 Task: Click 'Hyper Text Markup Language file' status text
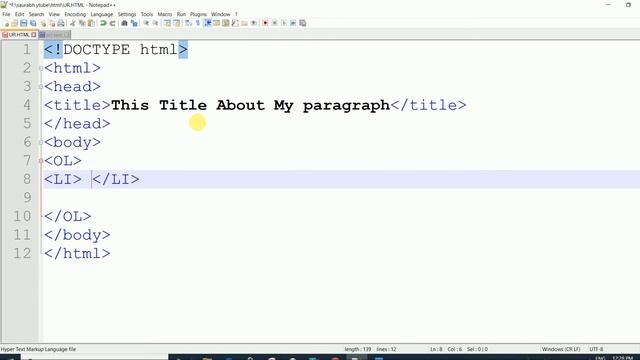coord(38,349)
